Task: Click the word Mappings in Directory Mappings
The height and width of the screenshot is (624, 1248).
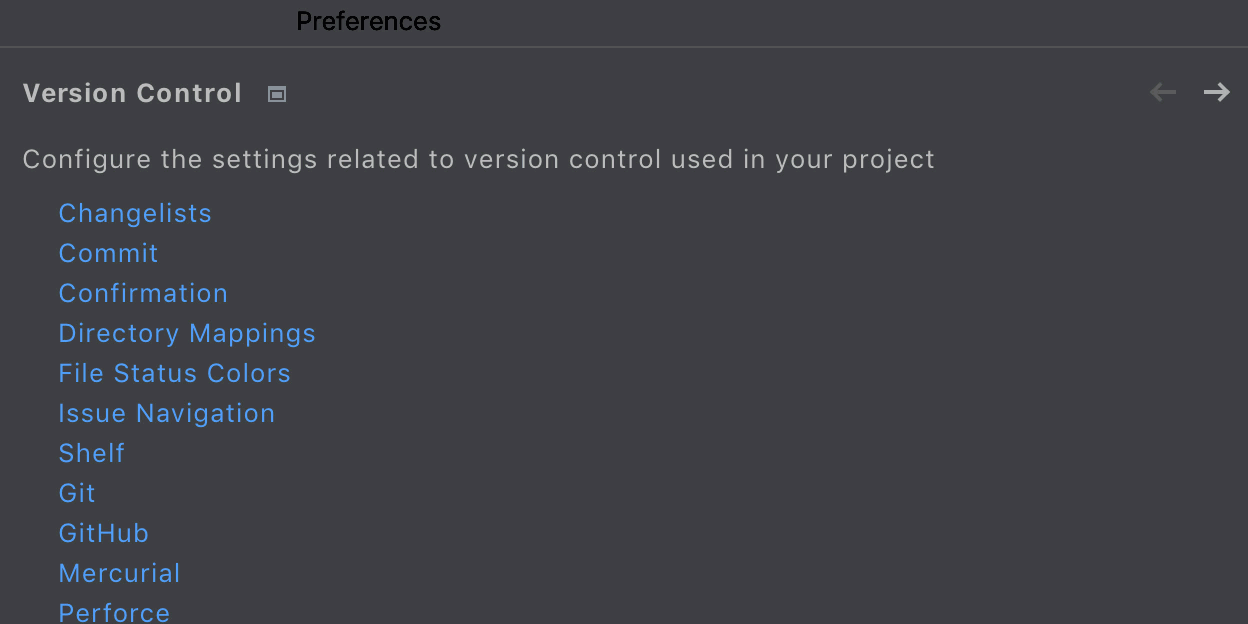Action: (252, 333)
